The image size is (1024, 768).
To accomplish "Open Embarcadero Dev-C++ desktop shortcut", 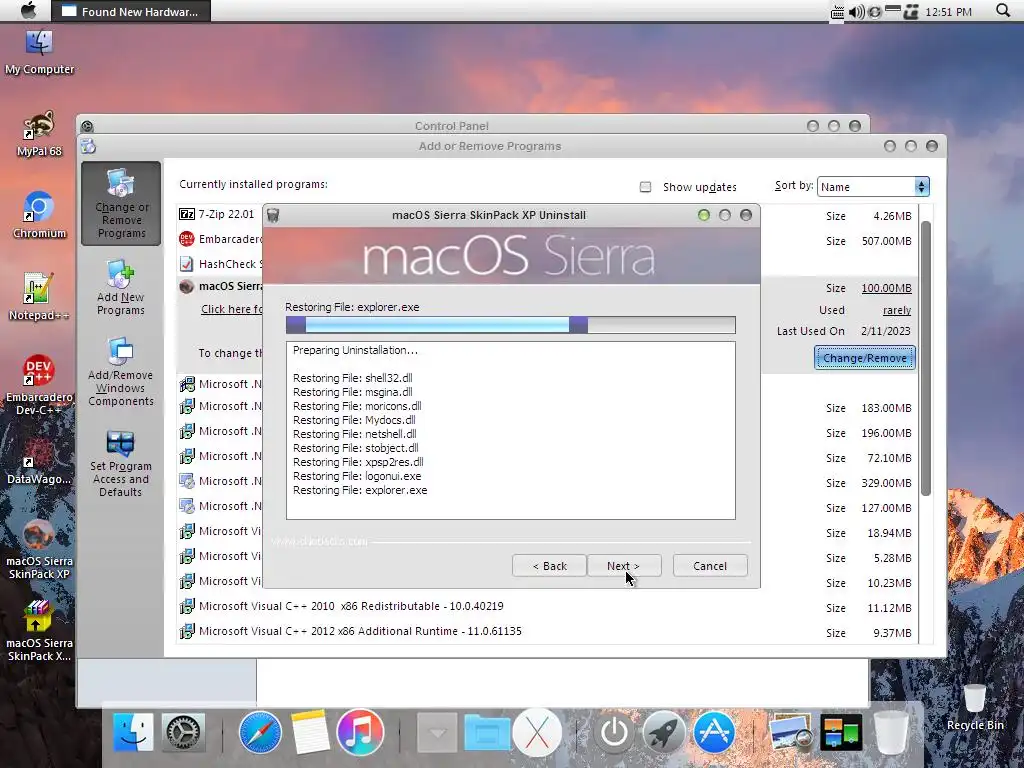I will point(39,385).
